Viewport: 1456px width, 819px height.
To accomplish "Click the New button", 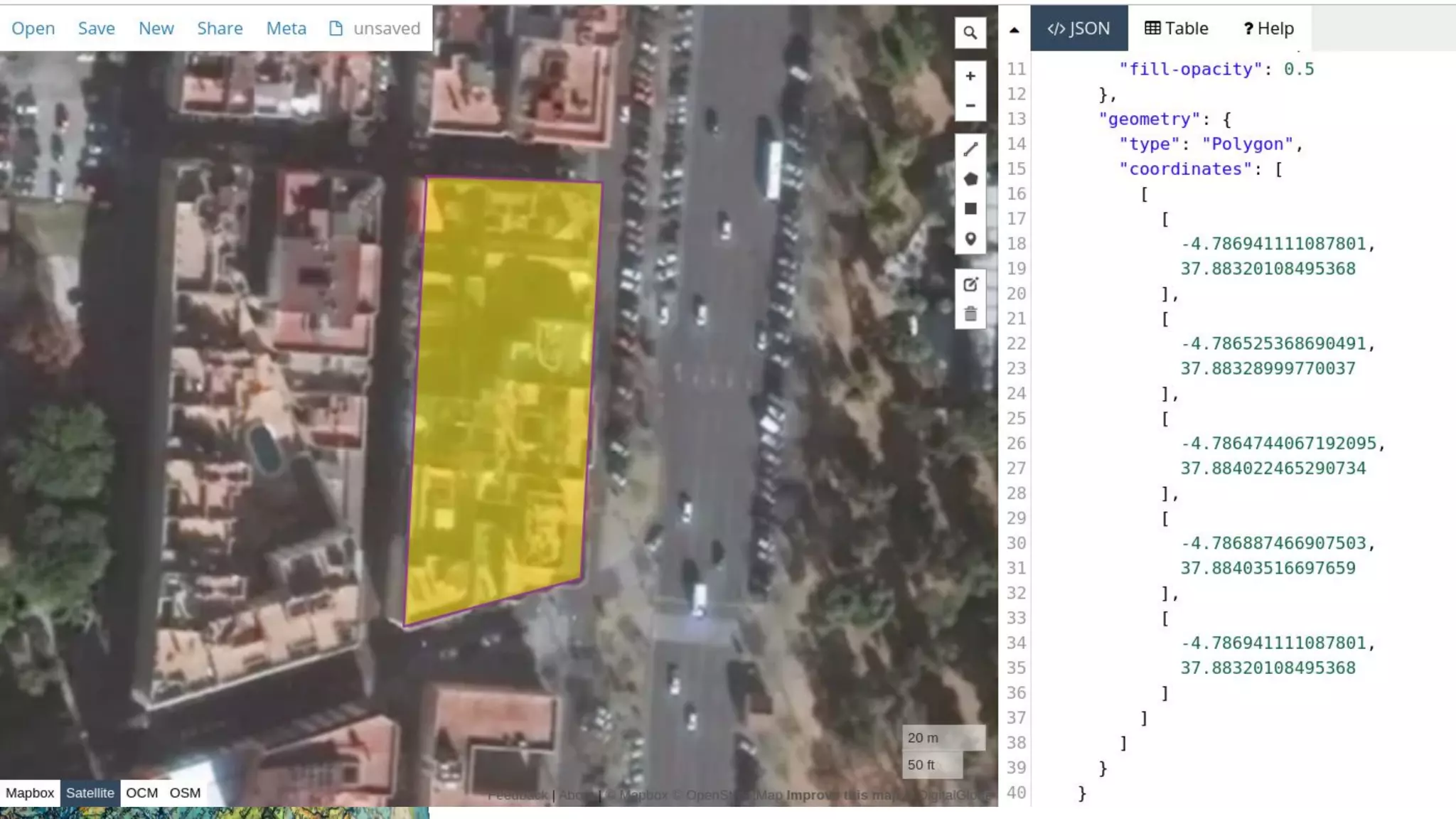I will pos(156,28).
